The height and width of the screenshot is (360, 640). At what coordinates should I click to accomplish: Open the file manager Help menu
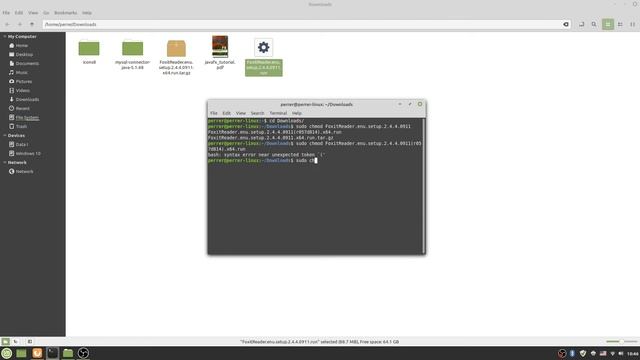pos(87,13)
